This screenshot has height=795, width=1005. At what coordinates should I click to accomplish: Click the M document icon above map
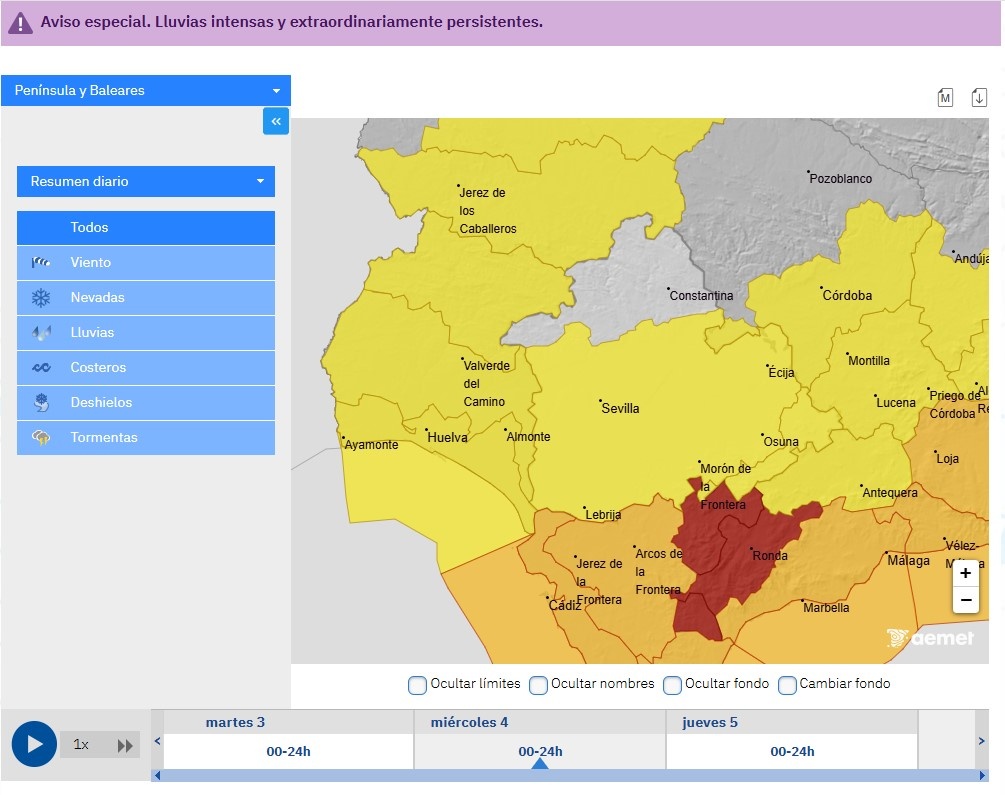[945, 97]
